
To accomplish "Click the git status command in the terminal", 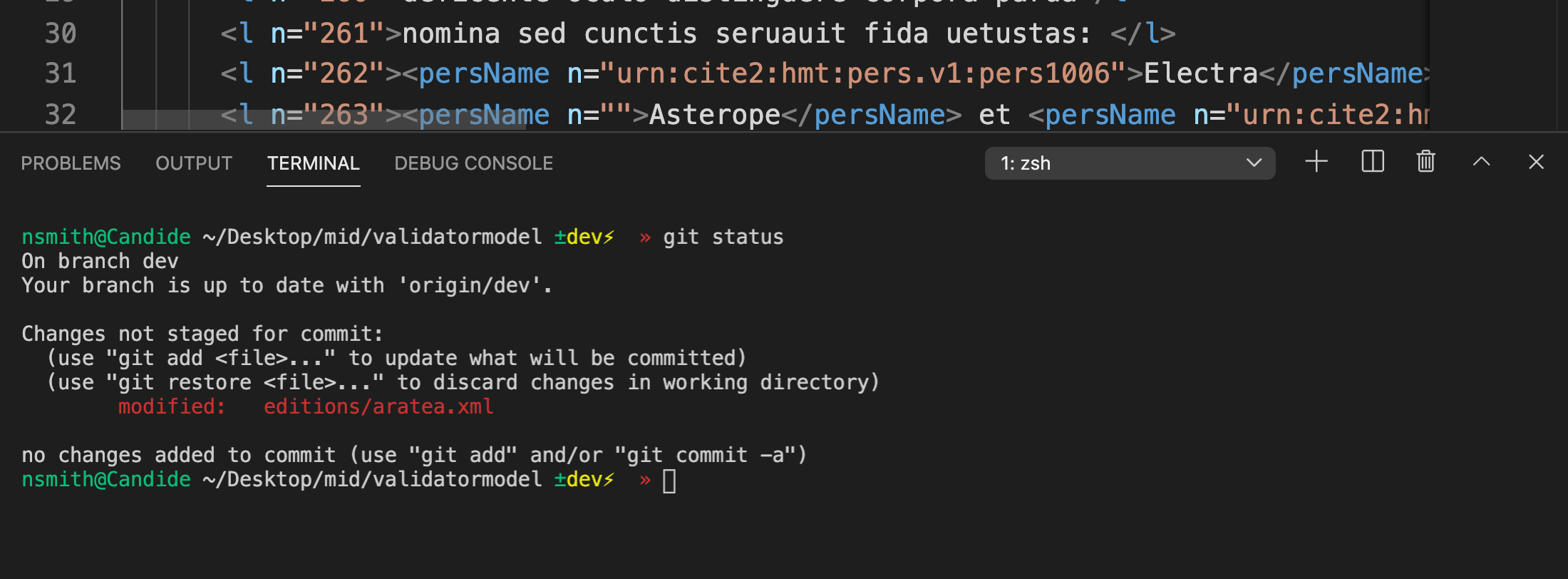I will pos(722,236).
